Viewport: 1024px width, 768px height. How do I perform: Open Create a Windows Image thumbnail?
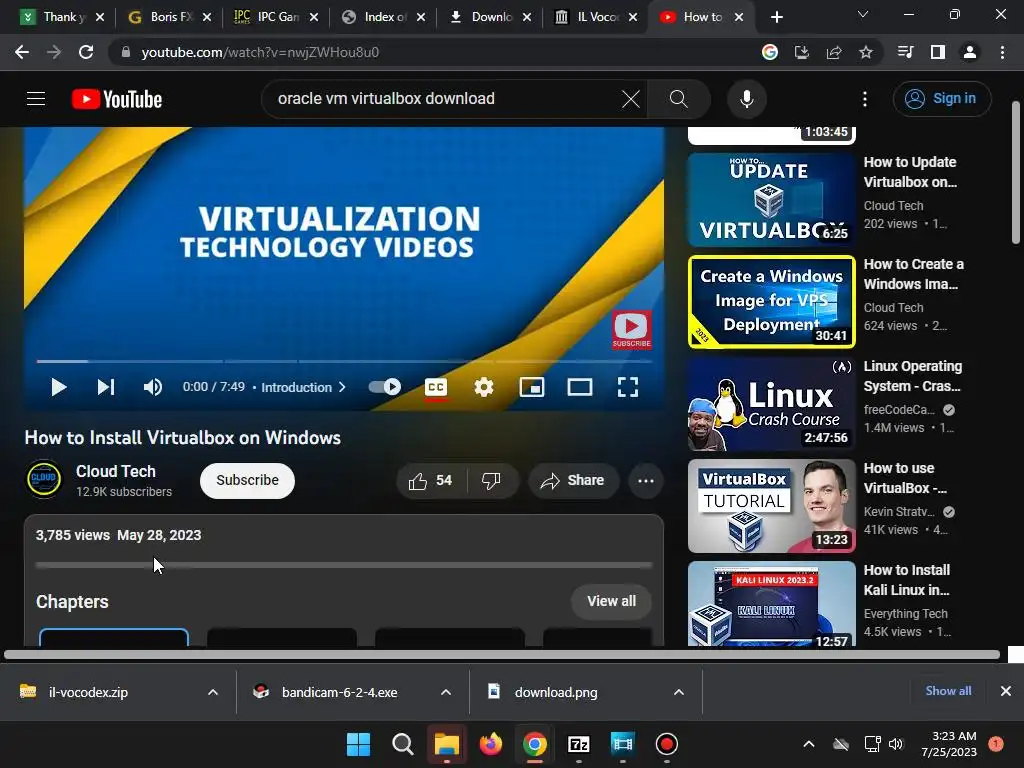coord(771,302)
